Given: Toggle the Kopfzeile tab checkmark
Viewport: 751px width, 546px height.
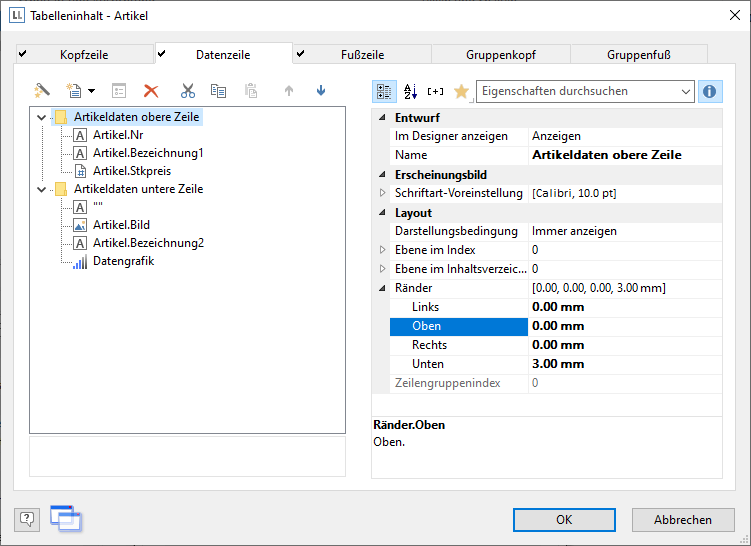Looking at the screenshot, I should coord(23,54).
